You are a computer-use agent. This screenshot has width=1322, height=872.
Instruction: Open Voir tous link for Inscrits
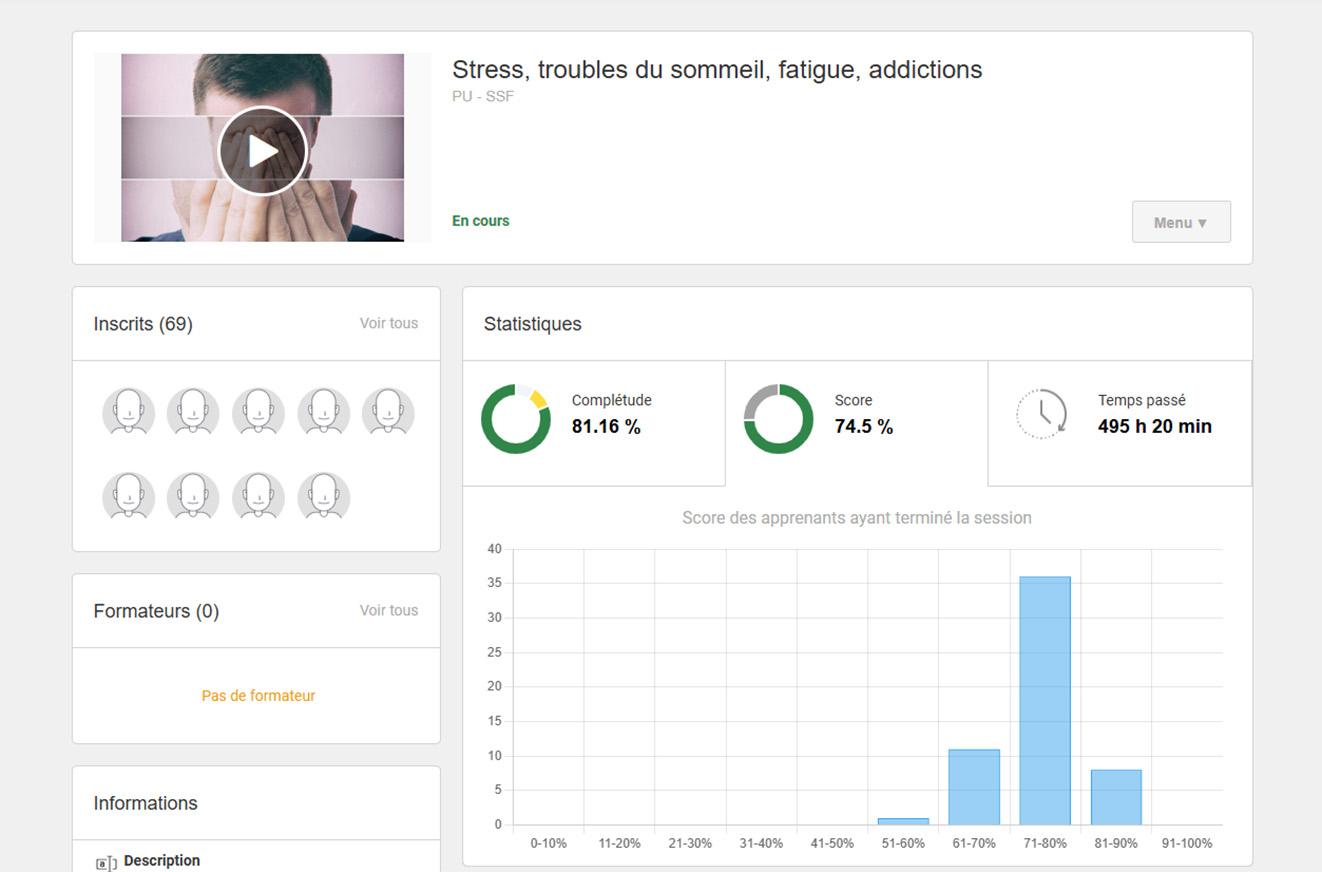click(x=389, y=323)
